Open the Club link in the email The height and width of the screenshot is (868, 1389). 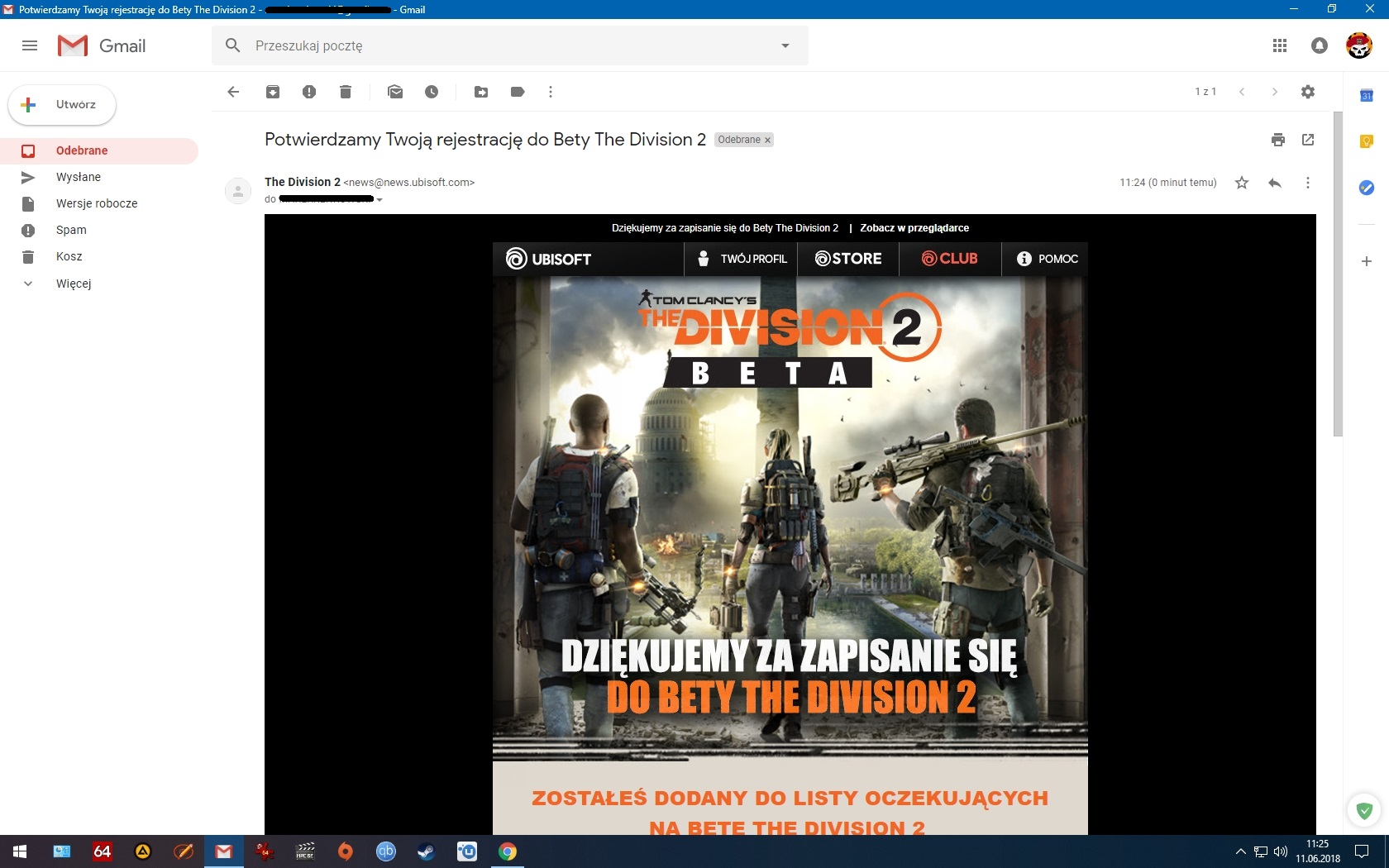[949, 259]
